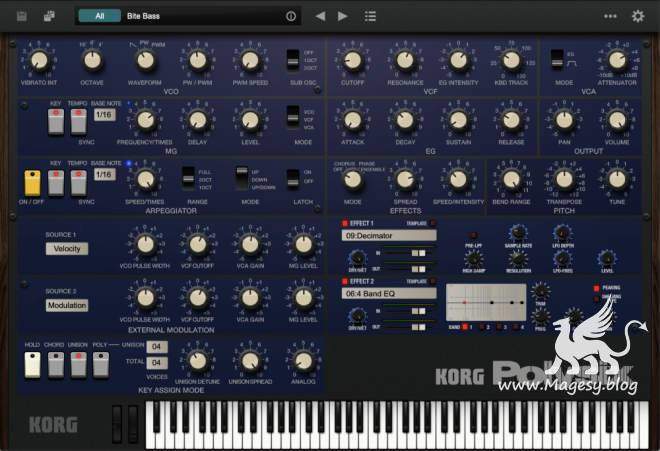Click the VCF Cutoff knob
This screenshot has height=451, width=660.
353,60
